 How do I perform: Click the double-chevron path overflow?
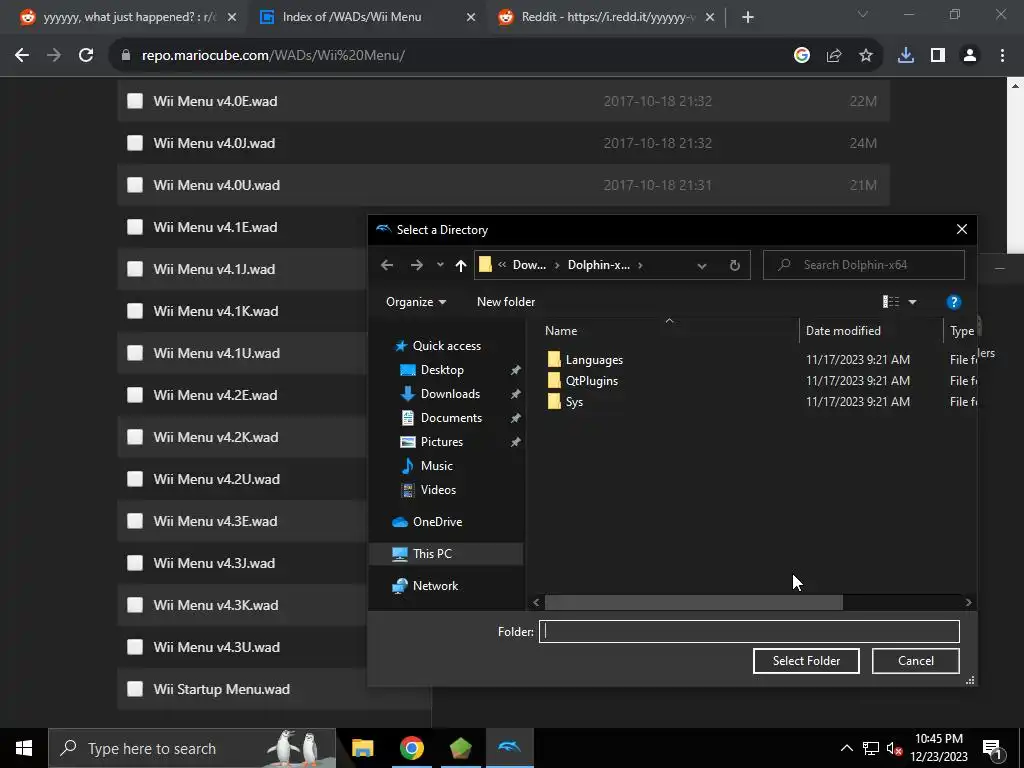coord(502,265)
